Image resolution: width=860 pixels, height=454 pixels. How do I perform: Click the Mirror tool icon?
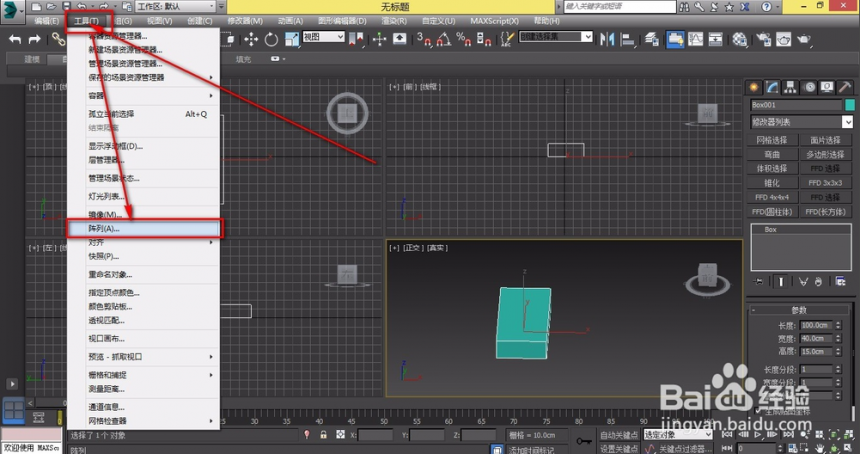(607, 39)
